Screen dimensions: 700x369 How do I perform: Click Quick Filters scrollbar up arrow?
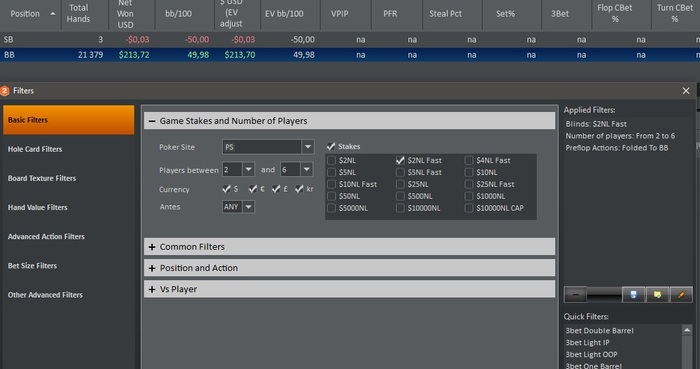[687, 331]
